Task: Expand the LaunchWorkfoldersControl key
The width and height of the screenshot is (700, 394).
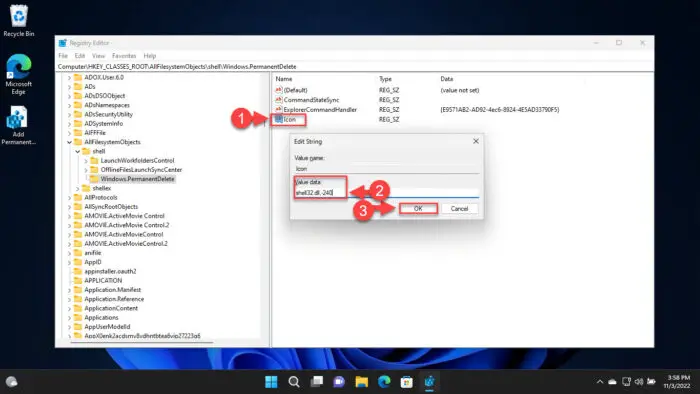Action: point(86,161)
